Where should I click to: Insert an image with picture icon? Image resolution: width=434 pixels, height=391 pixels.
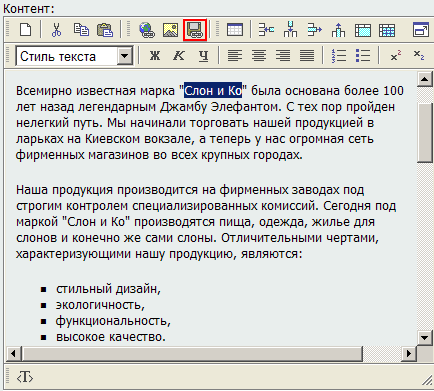[170, 30]
